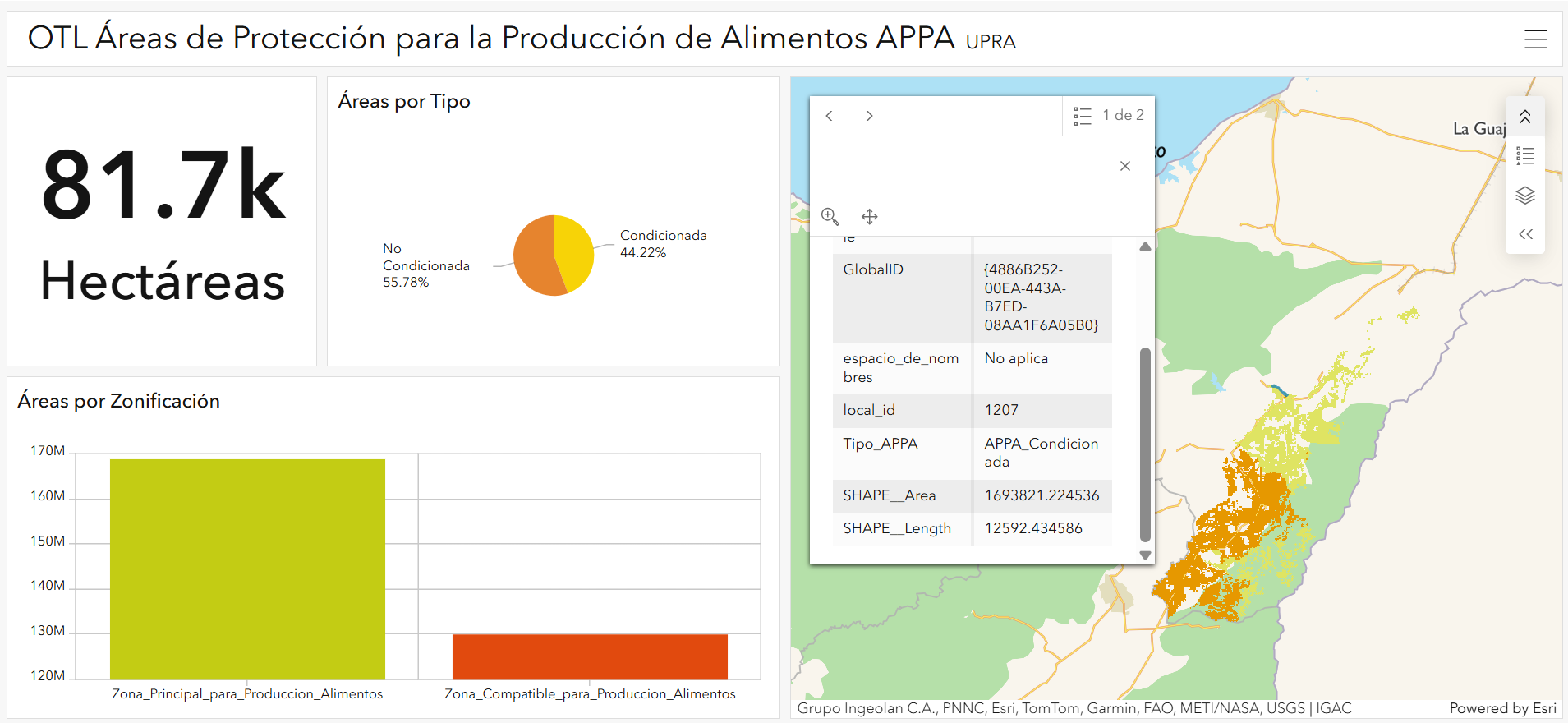This screenshot has height=723, width=1568.
Task: Zoom to the selected feature
Action: click(830, 216)
